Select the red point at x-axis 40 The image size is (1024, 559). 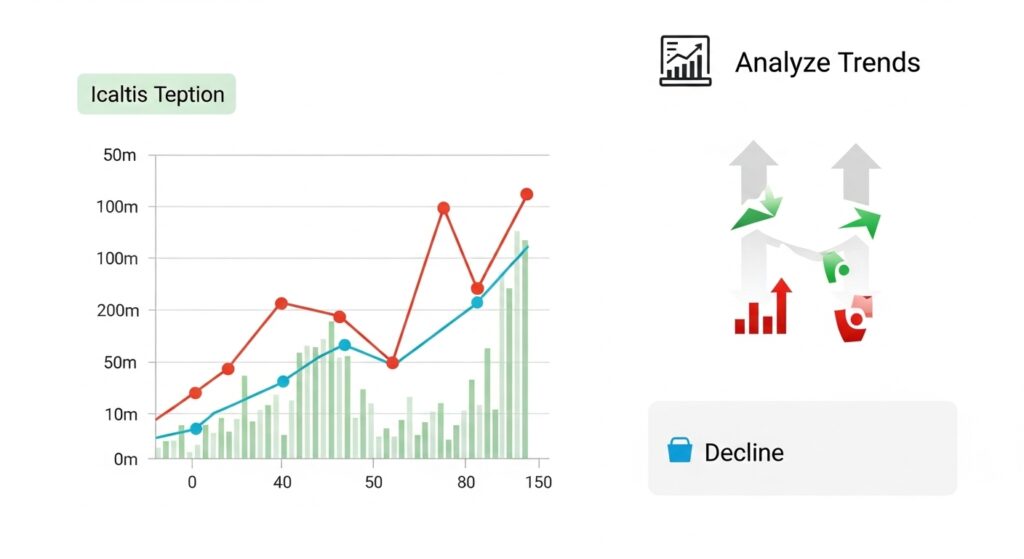(282, 303)
